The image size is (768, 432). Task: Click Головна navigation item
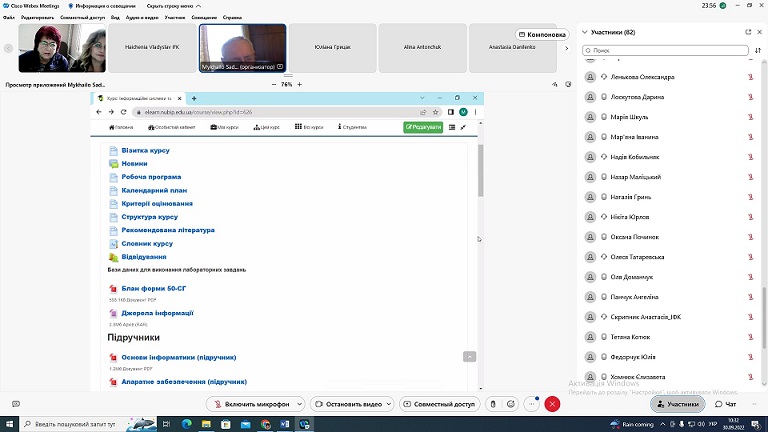(121, 127)
